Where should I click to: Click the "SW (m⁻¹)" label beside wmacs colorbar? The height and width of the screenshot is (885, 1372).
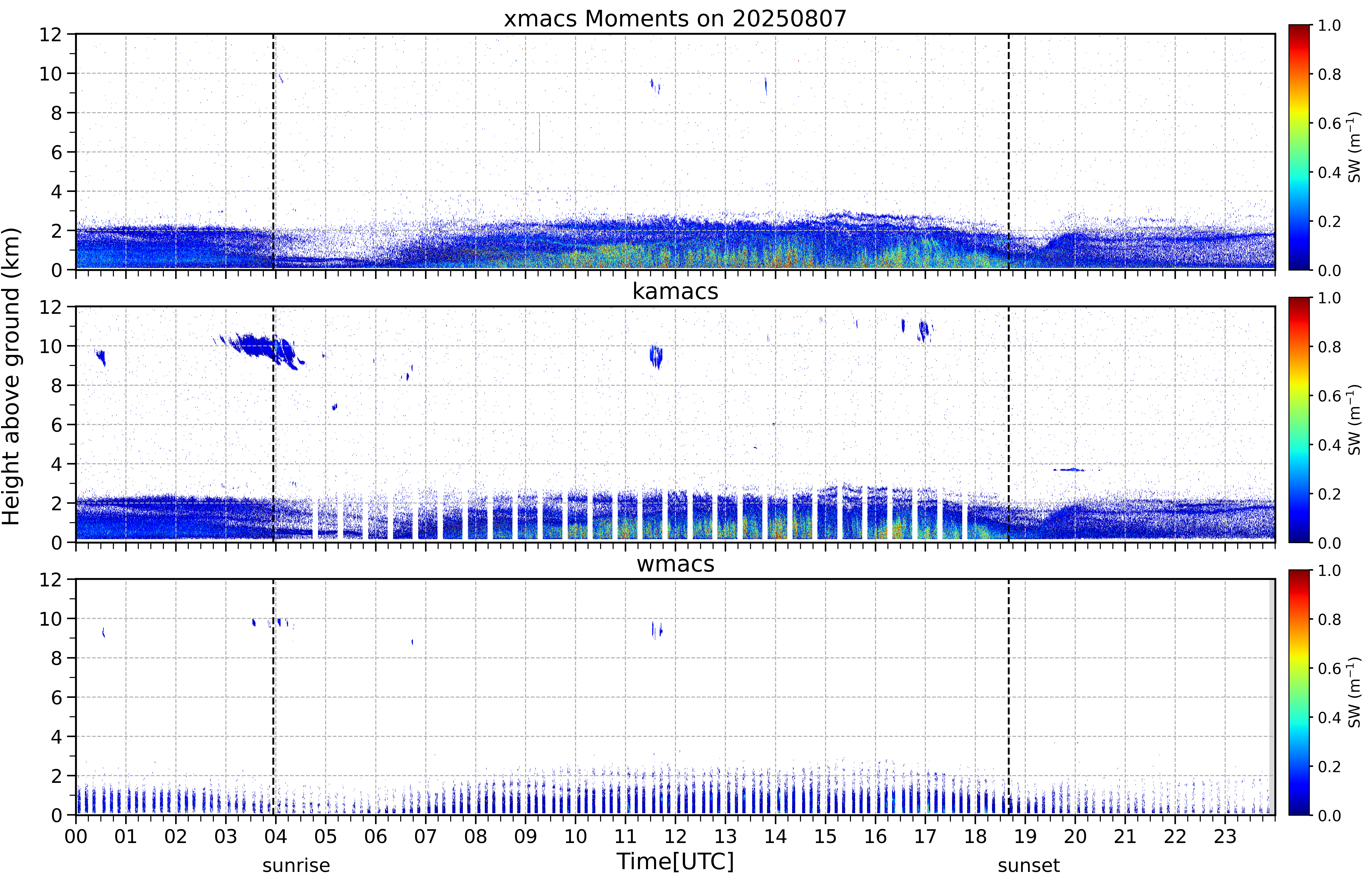1354,693
